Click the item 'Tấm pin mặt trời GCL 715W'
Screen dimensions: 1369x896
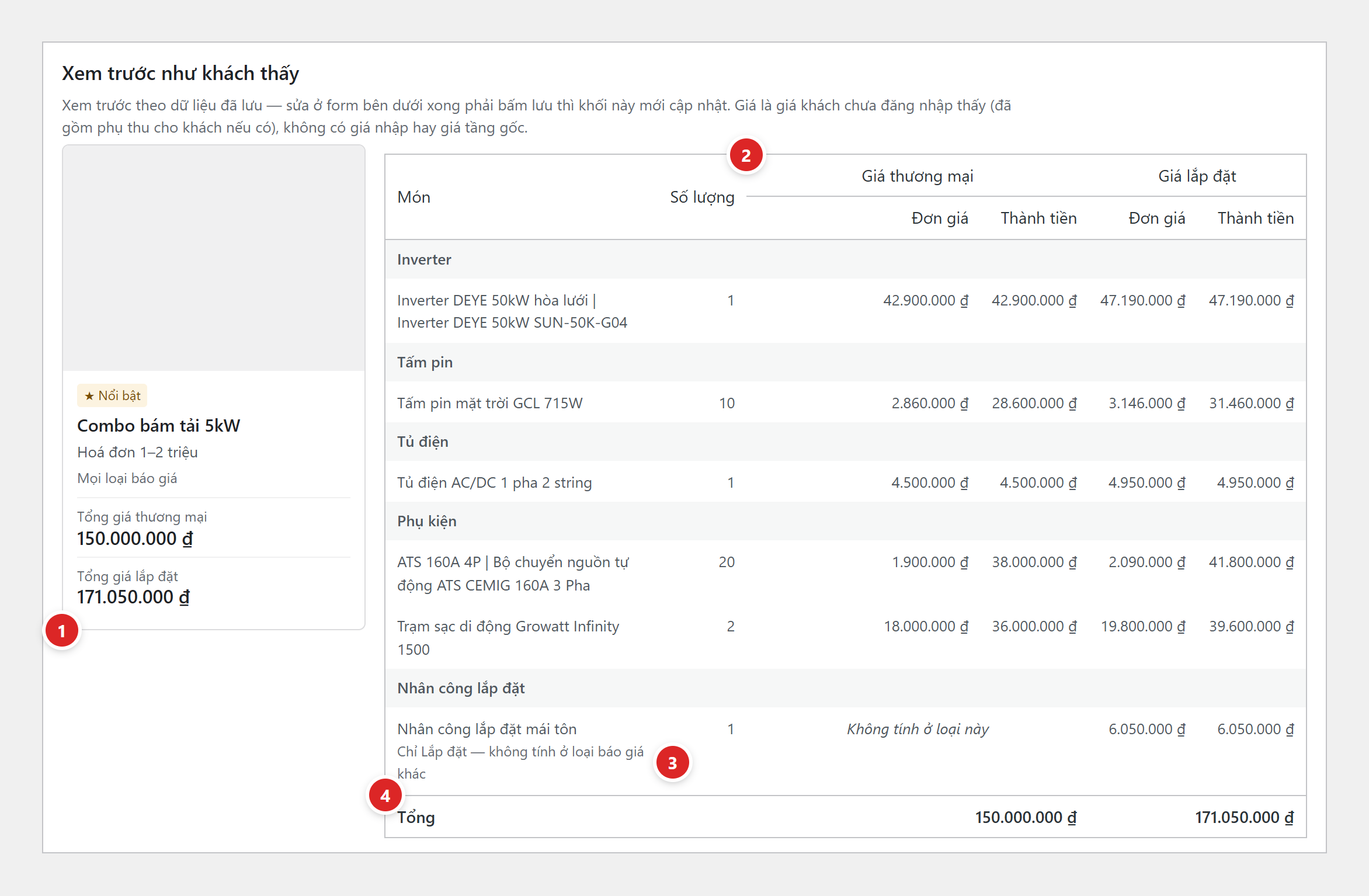tap(489, 403)
